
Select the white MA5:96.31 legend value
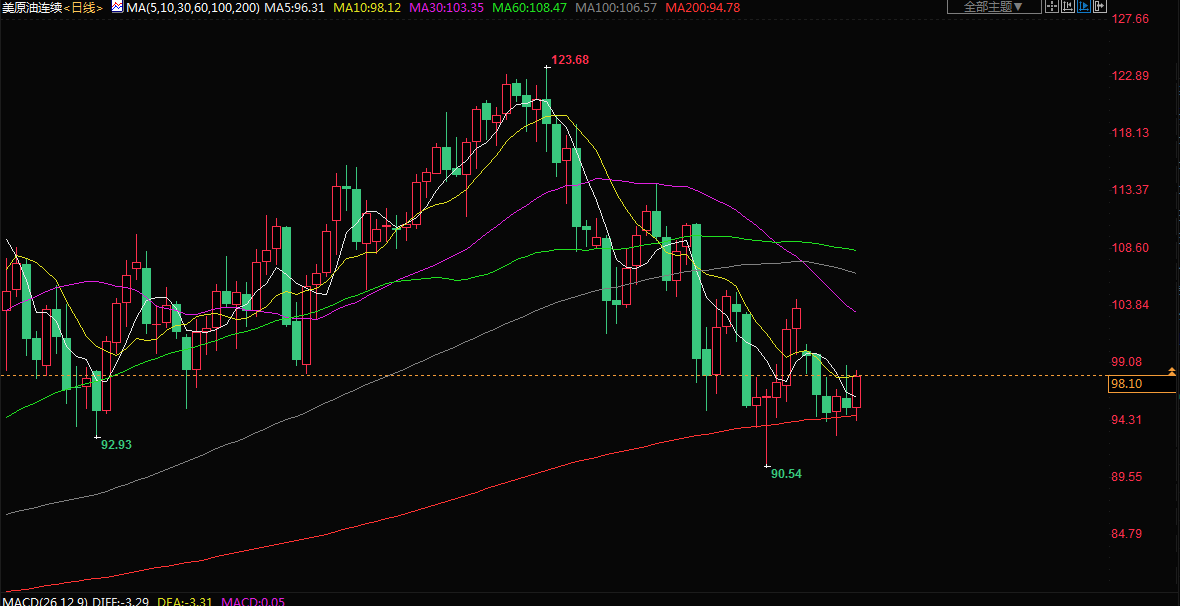tap(295, 8)
